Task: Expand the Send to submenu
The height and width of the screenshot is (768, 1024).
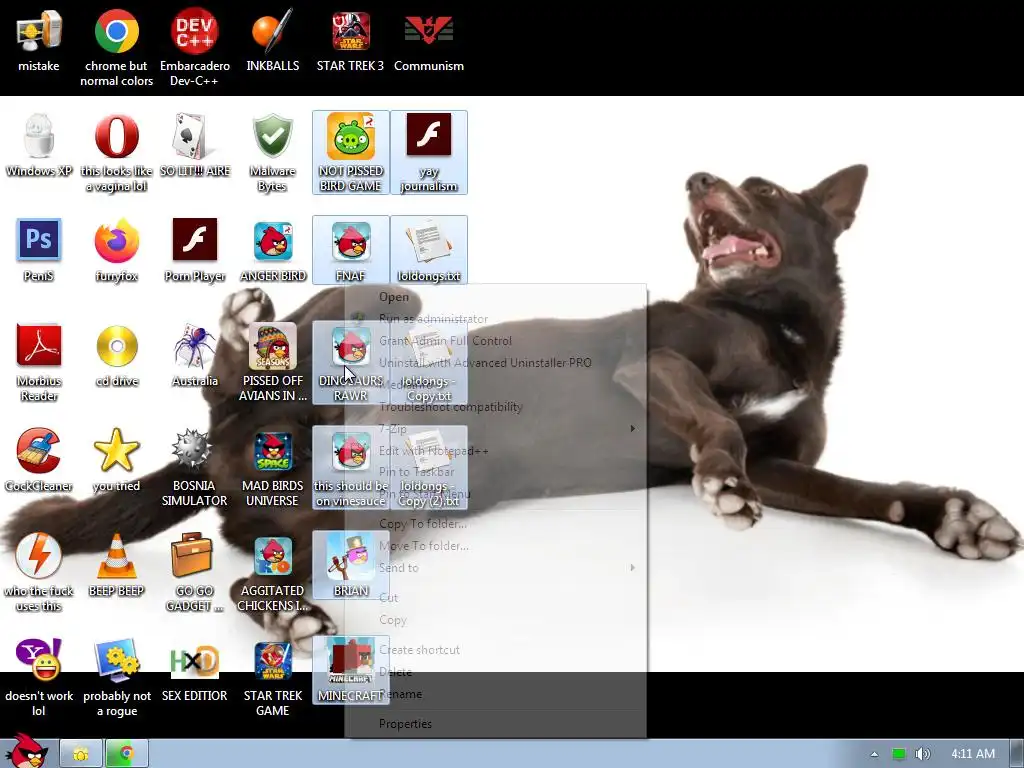Action: (x=496, y=568)
